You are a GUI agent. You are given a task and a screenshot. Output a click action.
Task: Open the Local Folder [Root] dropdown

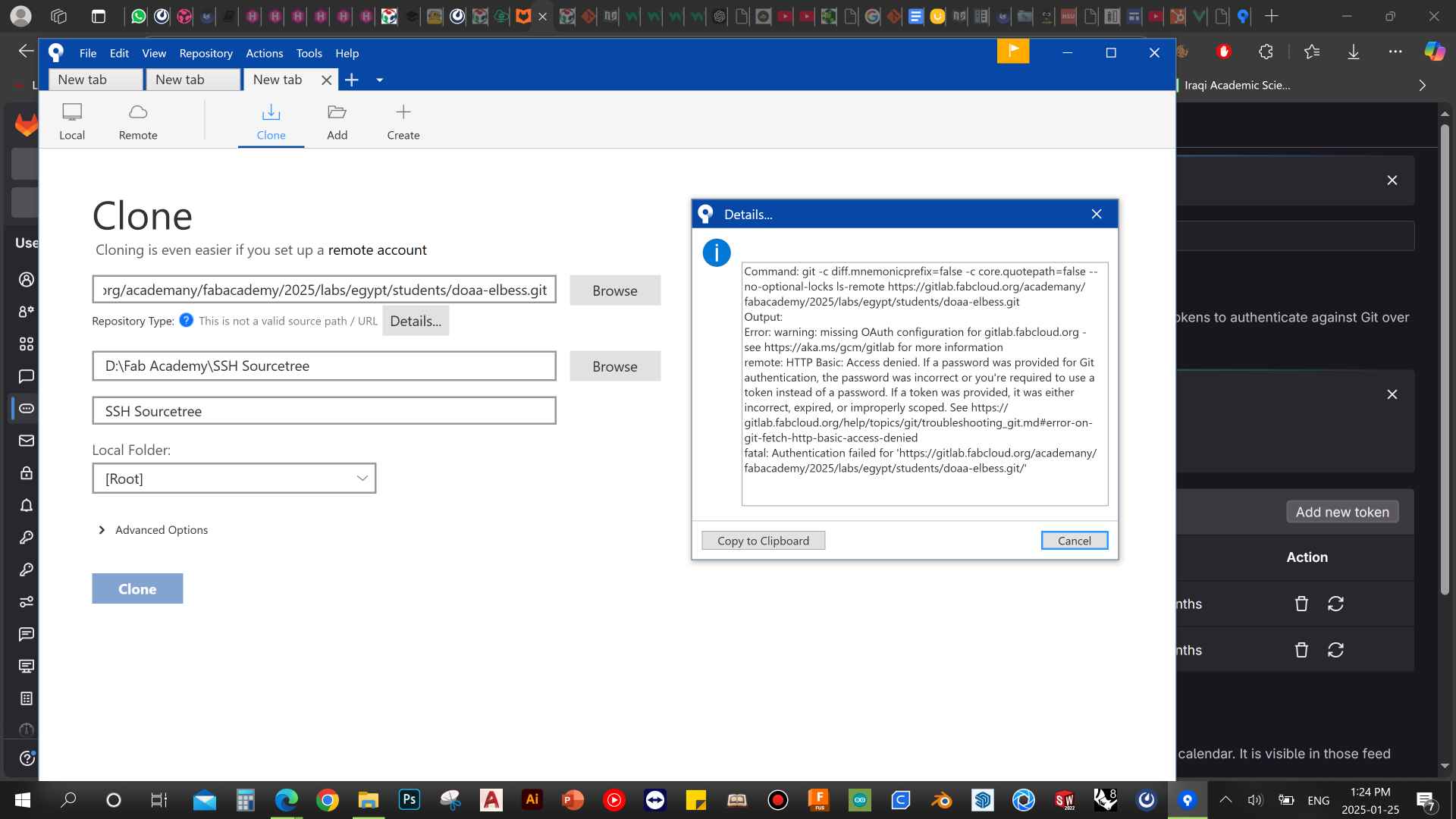234,479
